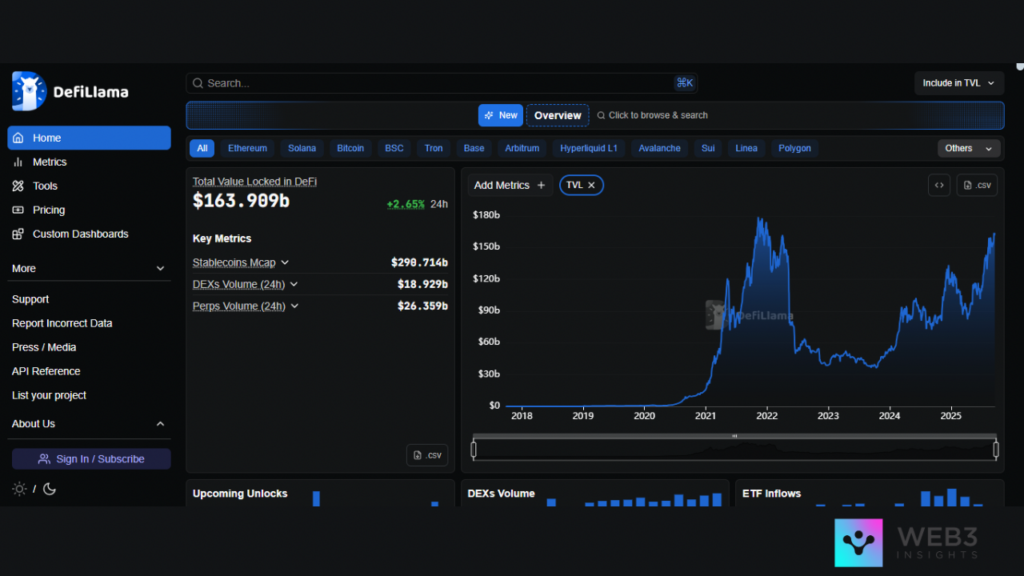
Task: Open the Others chains dropdown
Action: click(x=968, y=148)
